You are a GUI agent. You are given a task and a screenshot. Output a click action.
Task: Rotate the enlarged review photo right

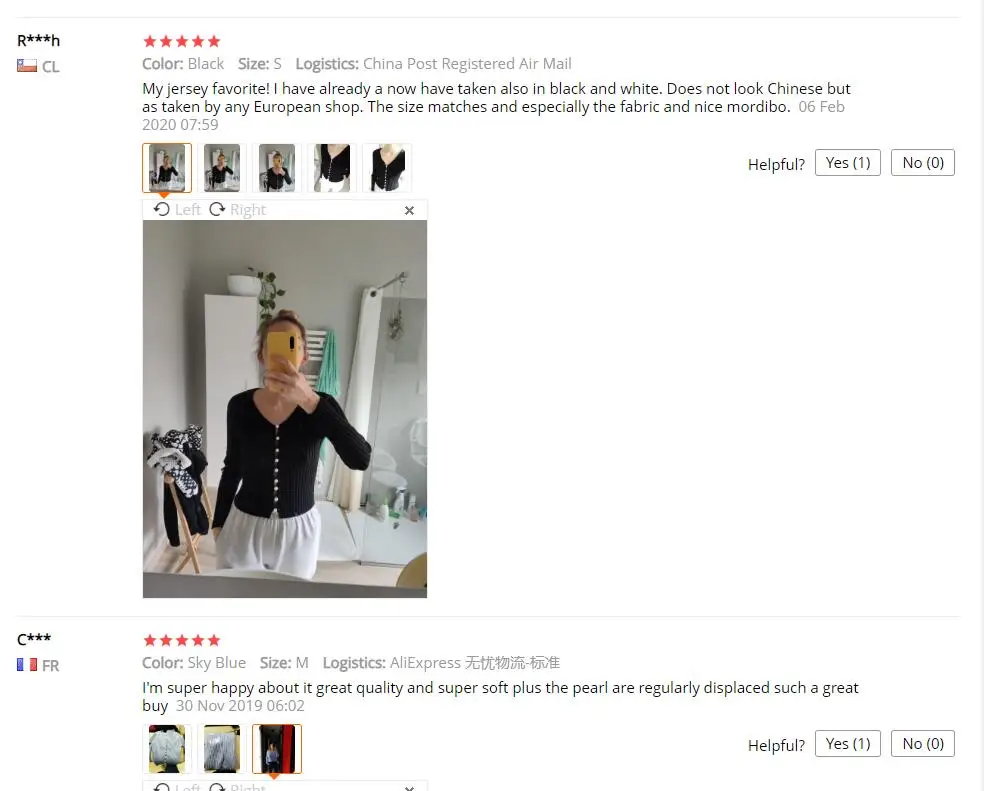click(x=238, y=210)
